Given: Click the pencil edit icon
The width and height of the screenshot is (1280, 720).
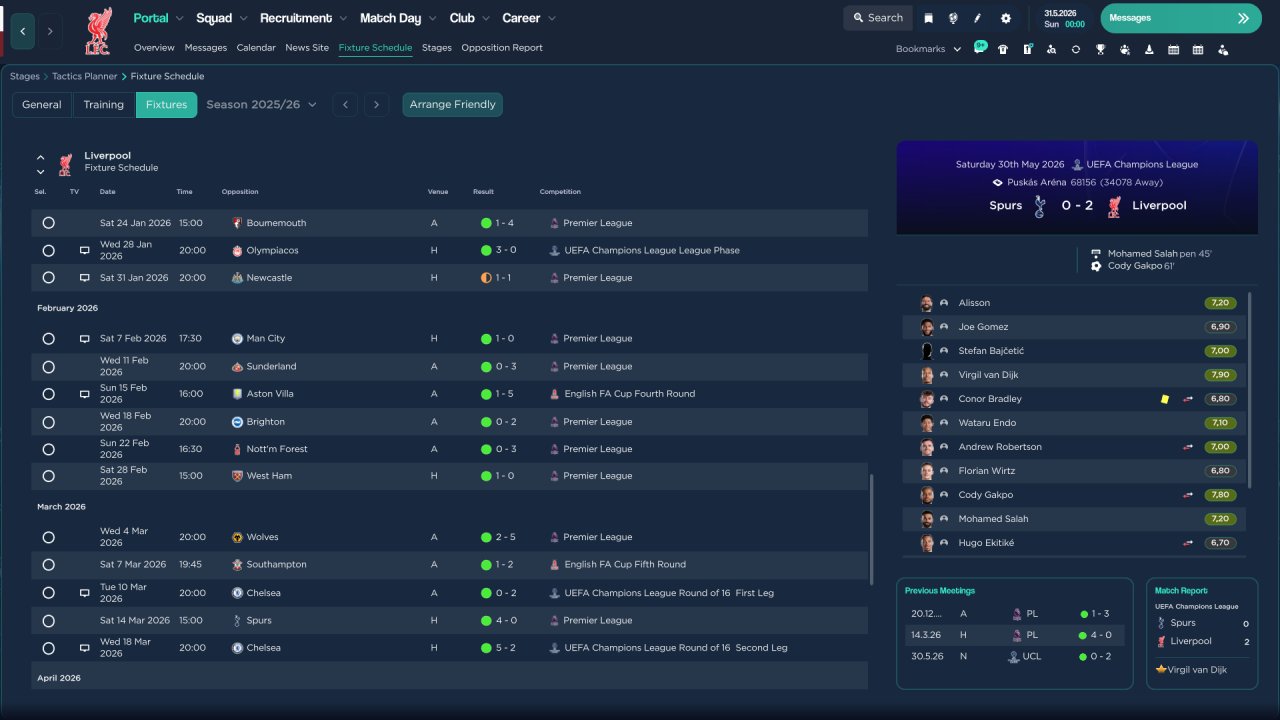Looking at the screenshot, I should [x=978, y=18].
